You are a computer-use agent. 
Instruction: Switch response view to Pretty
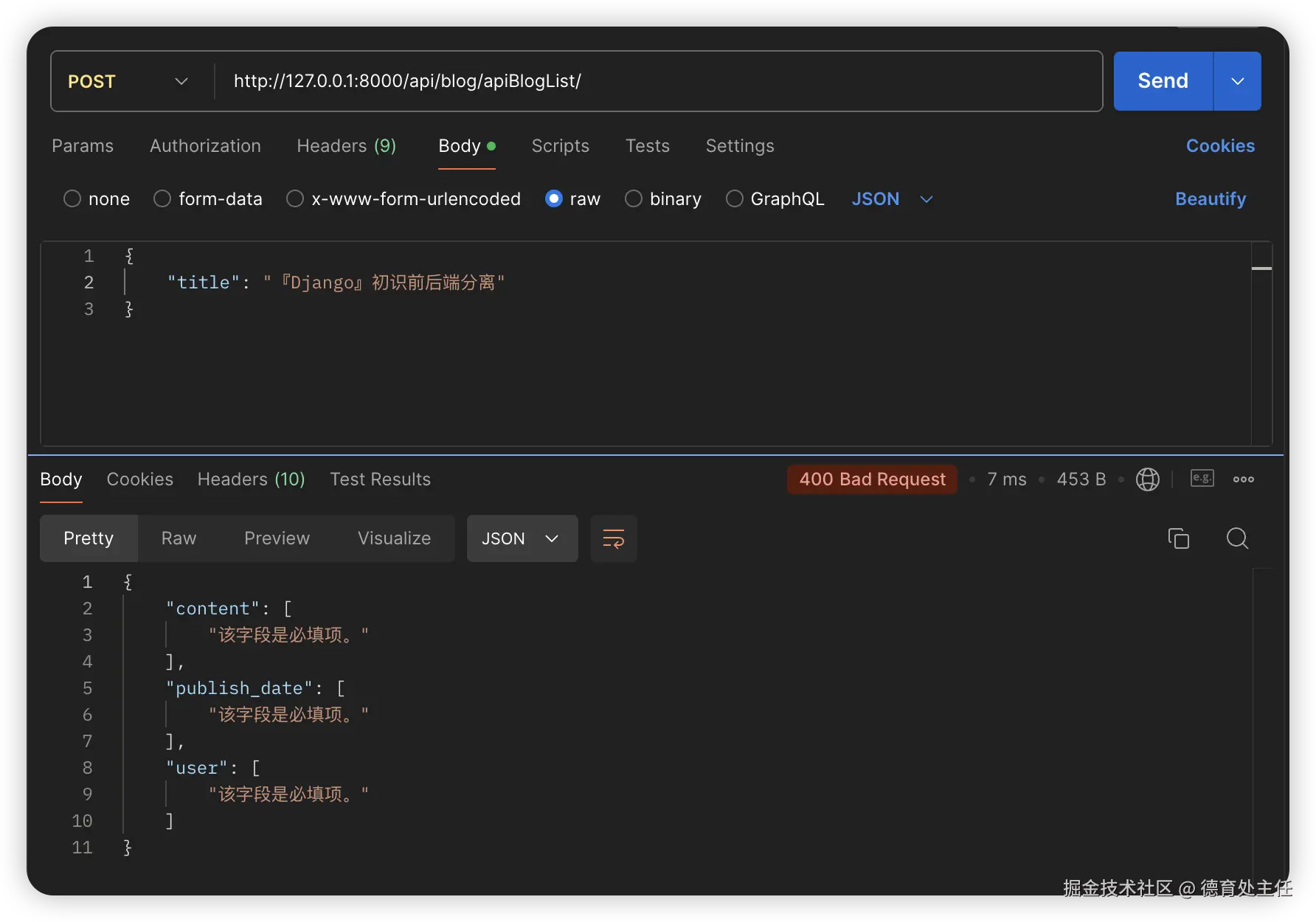click(89, 538)
